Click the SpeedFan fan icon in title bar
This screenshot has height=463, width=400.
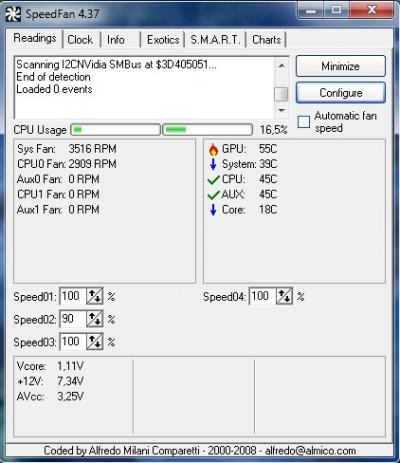point(13,14)
